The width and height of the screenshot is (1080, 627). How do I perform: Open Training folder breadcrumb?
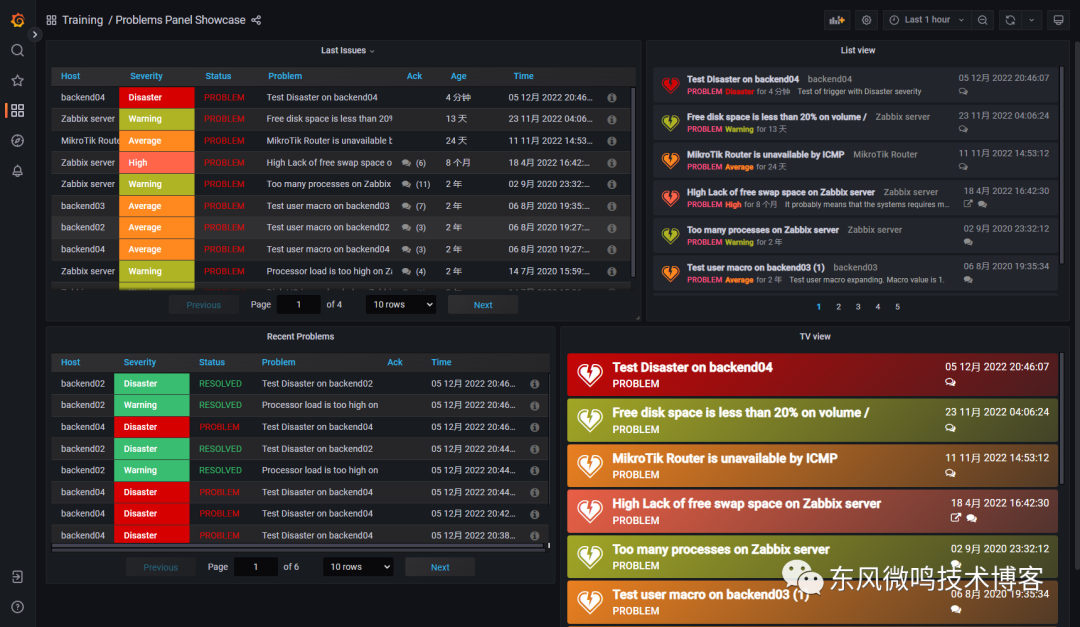click(x=83, y=20)
